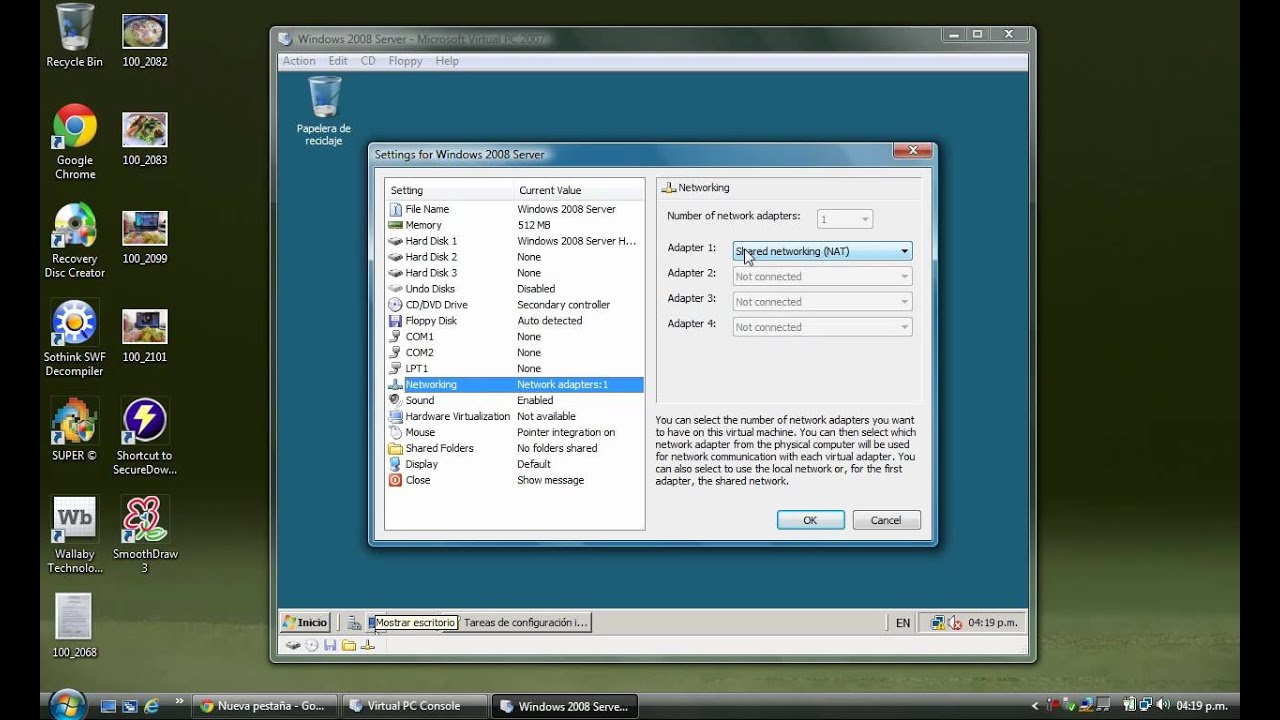The image size is (1280, 720).
Task: Click Show Desktop in host quick launch
Action: (109, 706)
